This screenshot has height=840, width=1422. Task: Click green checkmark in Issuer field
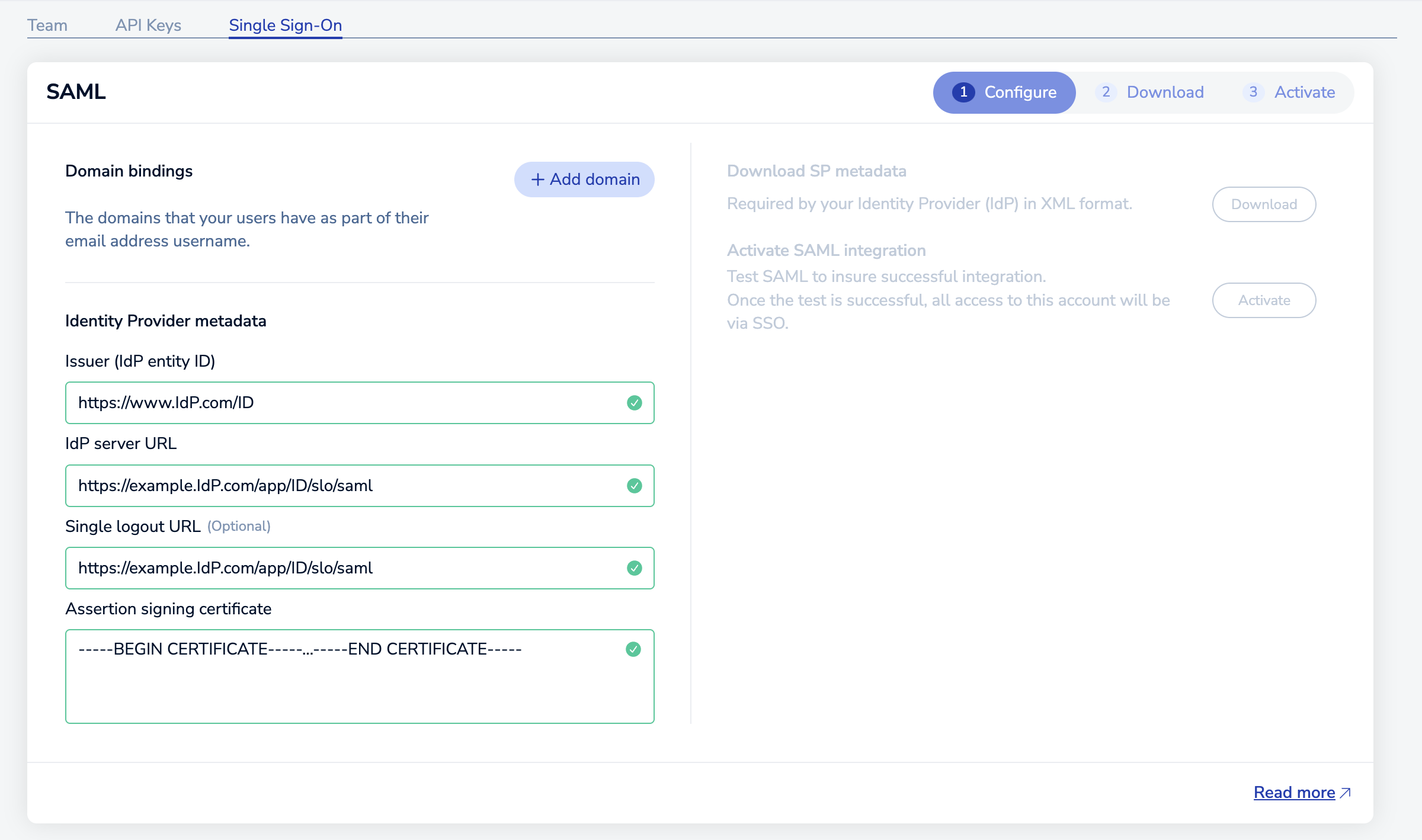coord(634,403)
